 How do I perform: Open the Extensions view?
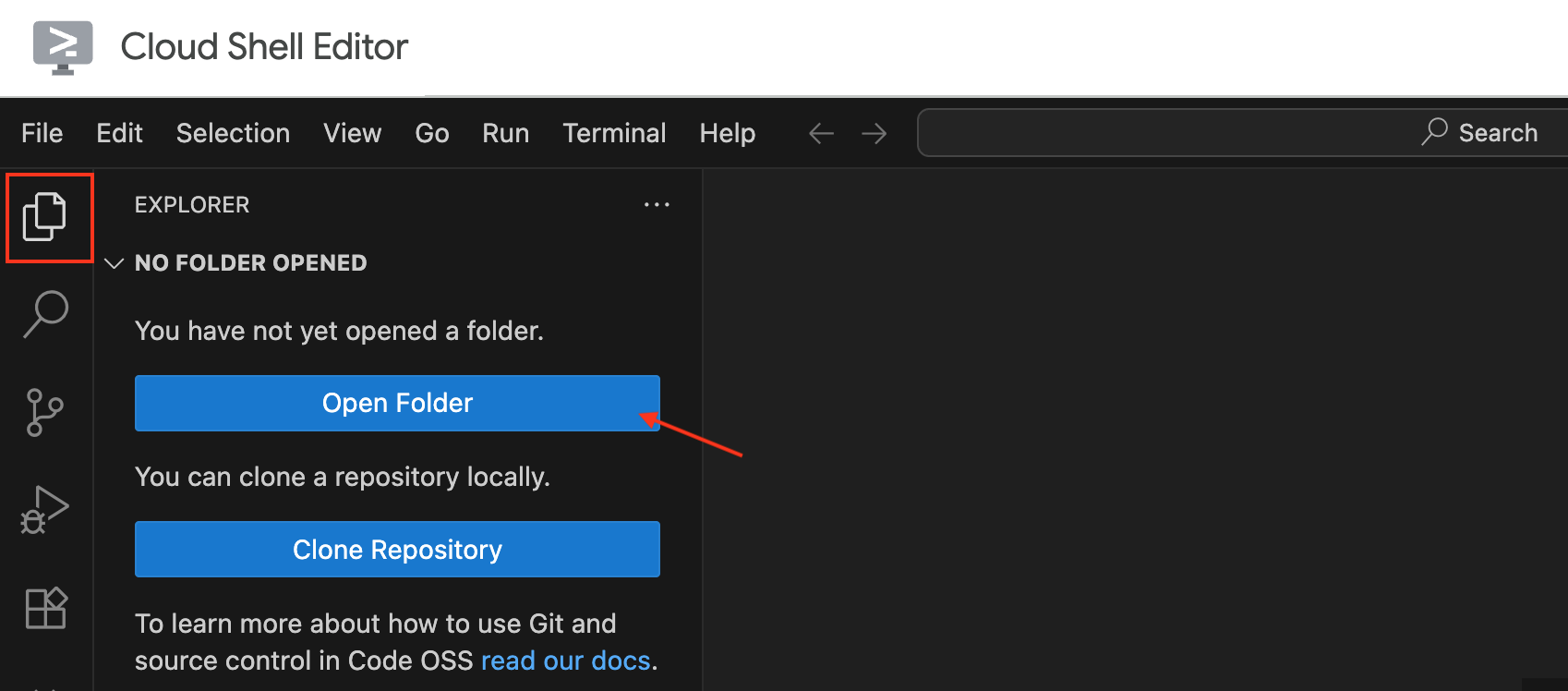pyautogui.click(x=45, y=608)
